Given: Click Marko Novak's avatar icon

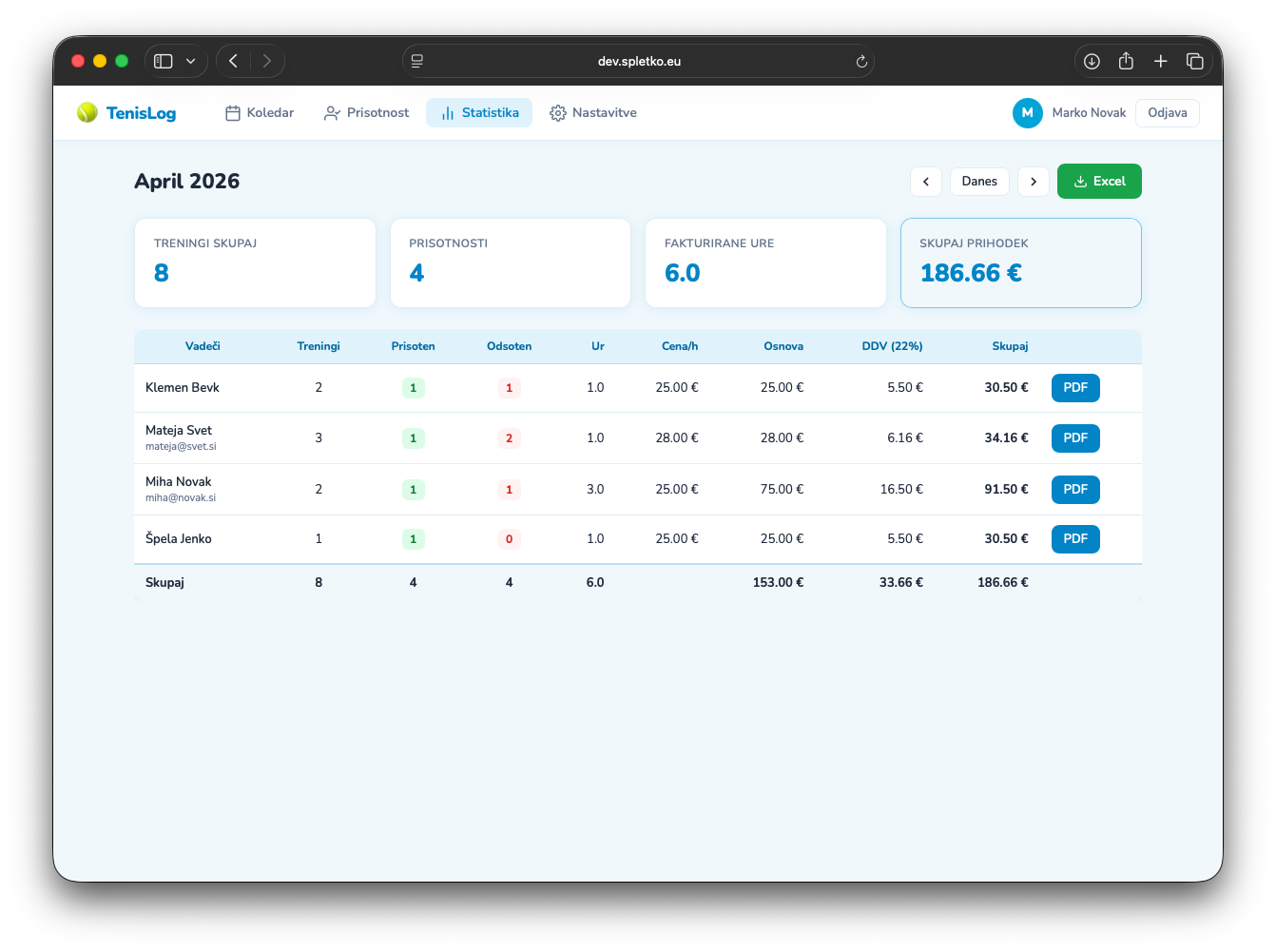Looking at the screenshot, I should point(1027,113).
